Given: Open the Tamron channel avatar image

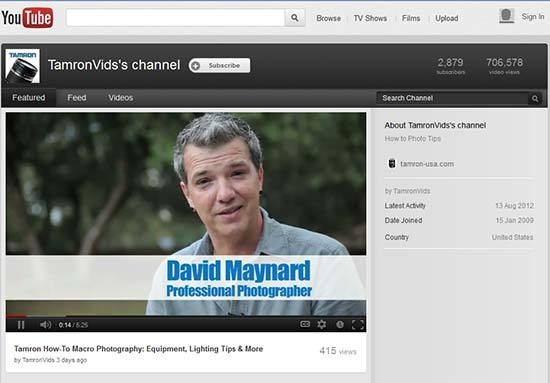Looking at the screenshot, I should coord(22,66).
